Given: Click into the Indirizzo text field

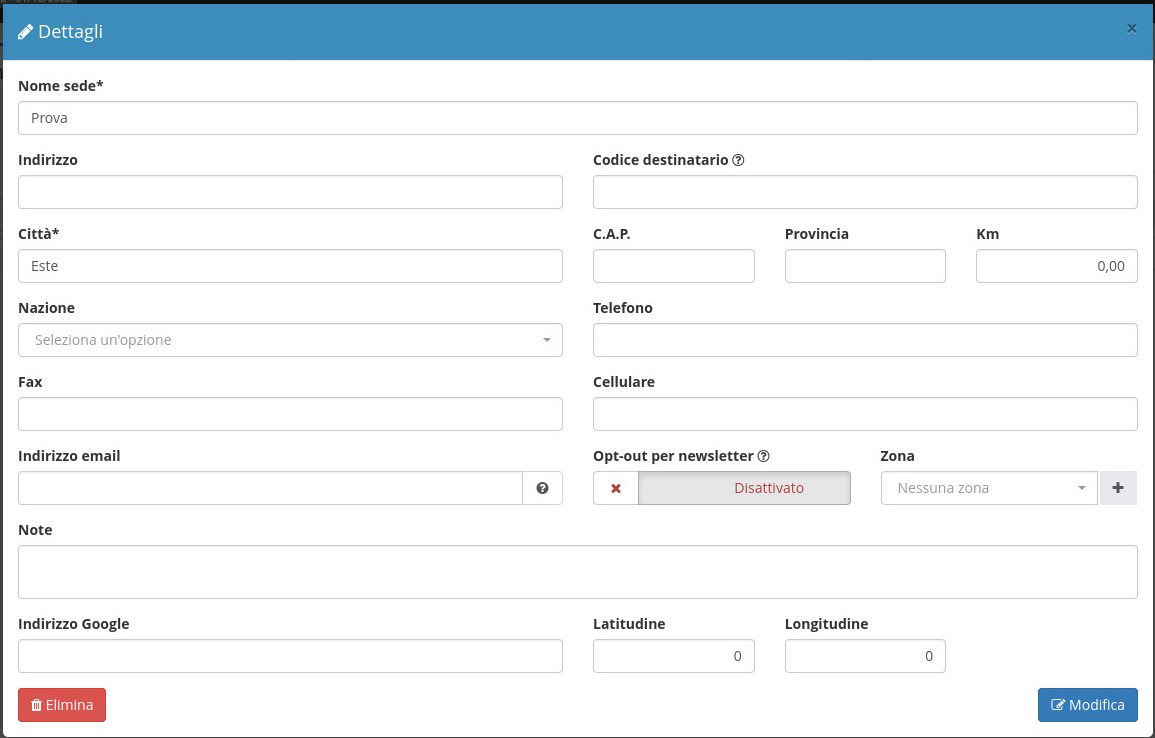Looking at the screenshot, I should pos(290,192).
